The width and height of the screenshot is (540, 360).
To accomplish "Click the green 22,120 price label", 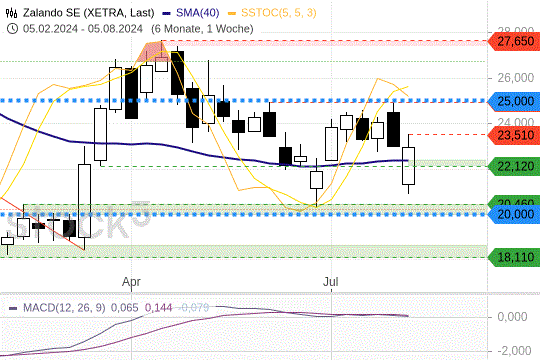I will pos(514,166).
